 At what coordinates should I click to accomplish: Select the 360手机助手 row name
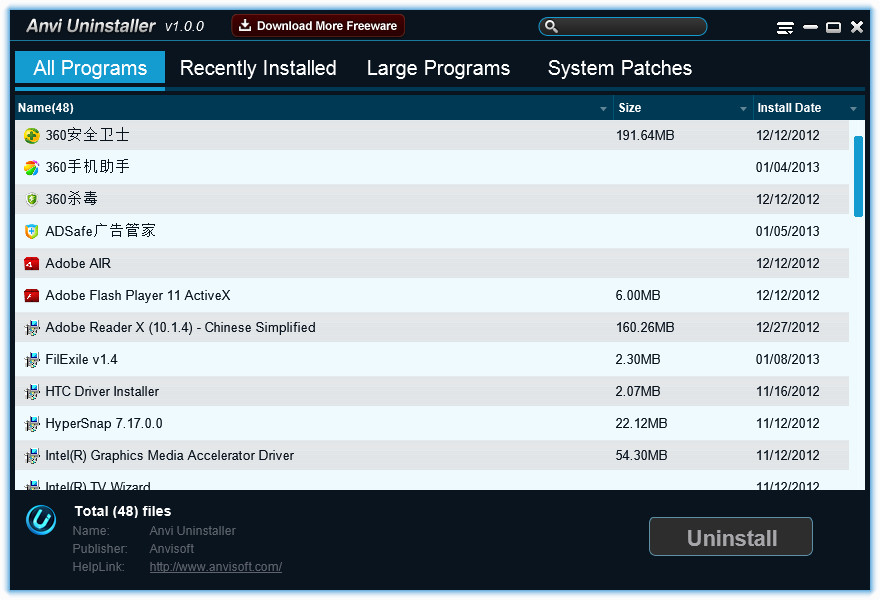pos(88,167)
